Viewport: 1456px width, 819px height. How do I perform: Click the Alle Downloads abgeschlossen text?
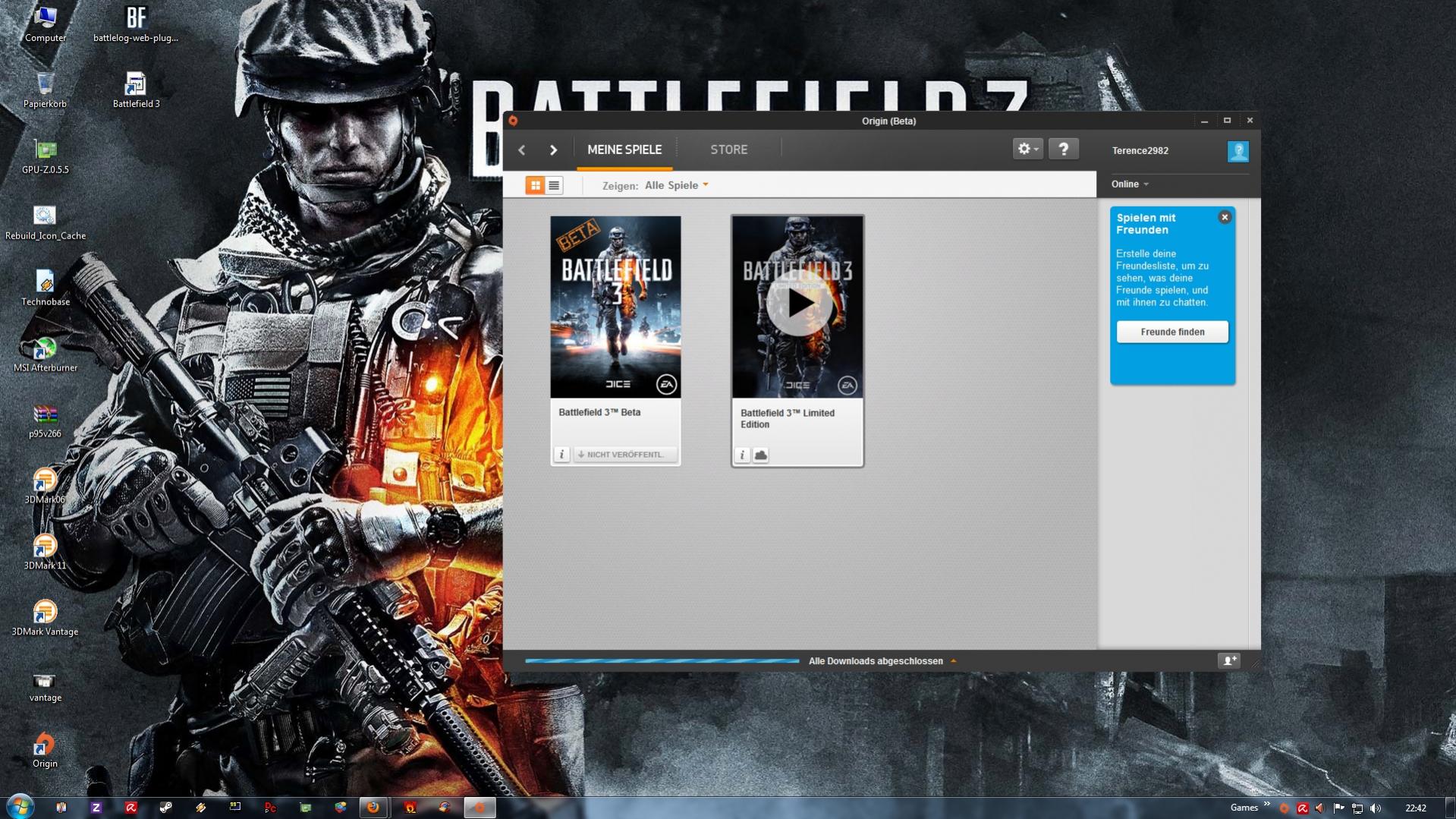(876, 661)
